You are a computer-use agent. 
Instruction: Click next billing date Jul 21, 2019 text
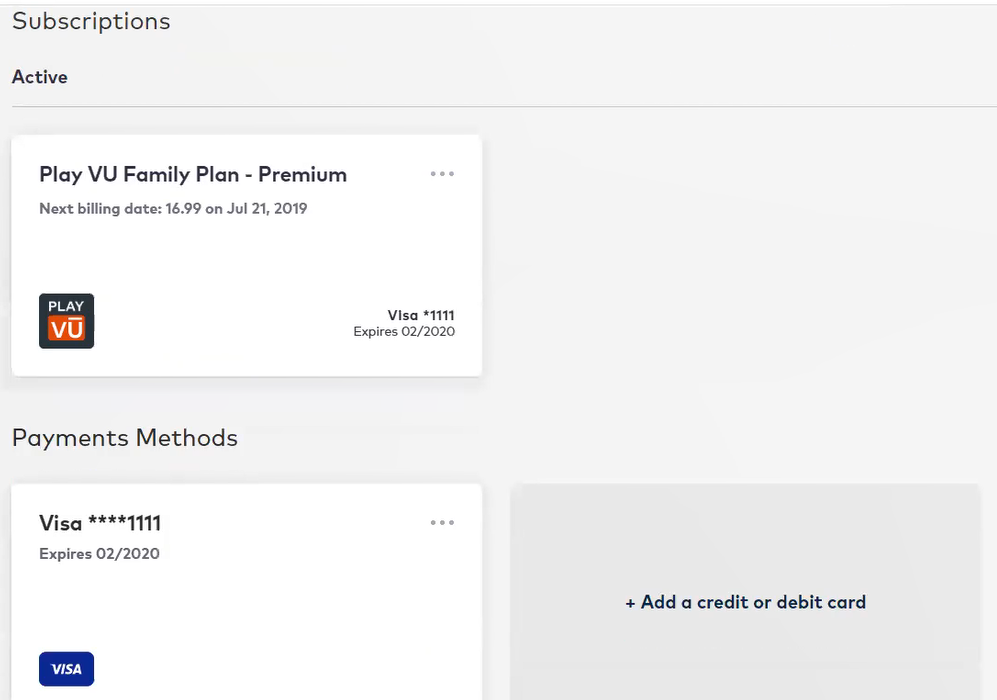click(x=267, y=209)
